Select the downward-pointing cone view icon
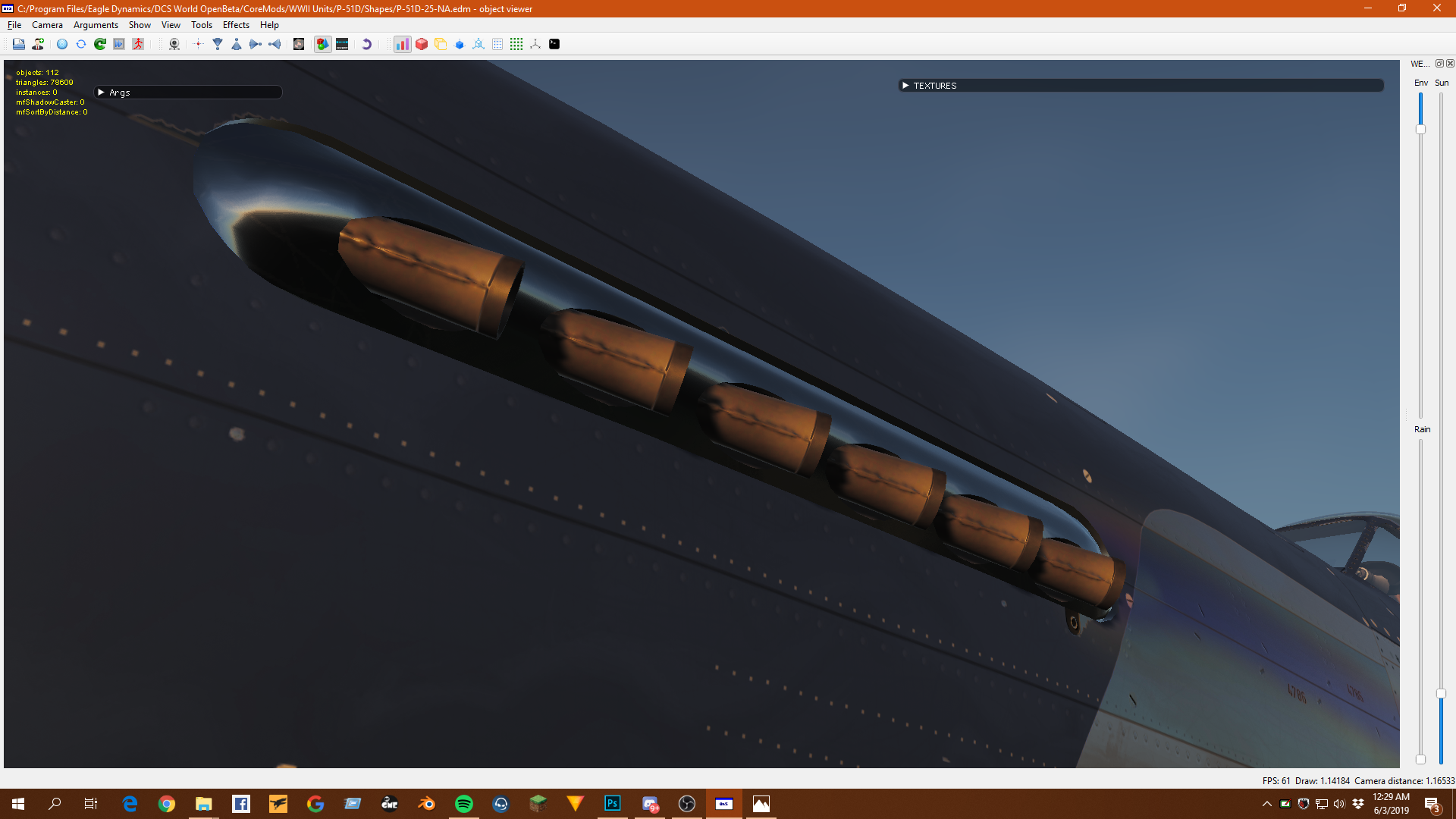The height and width of the screenshot is (819, 1456). [x=218, y=44]
